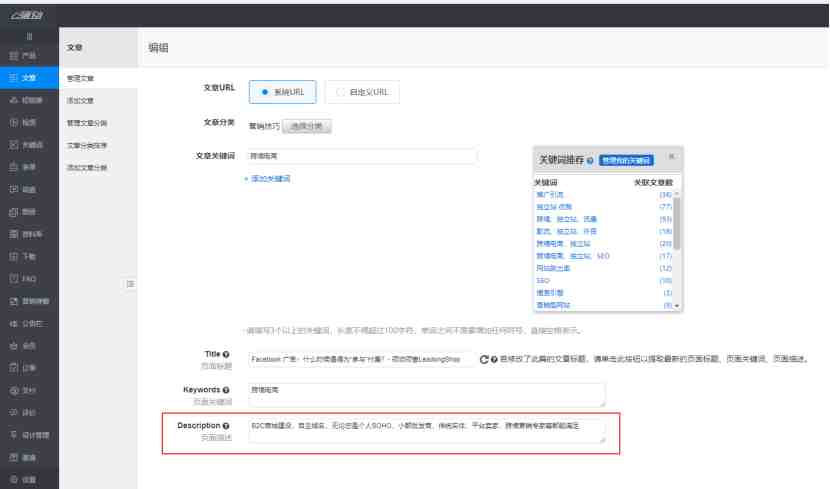Open 添加文章分类 in the submenu
This screenshot has width=830, height=489.
pos(87,168)
